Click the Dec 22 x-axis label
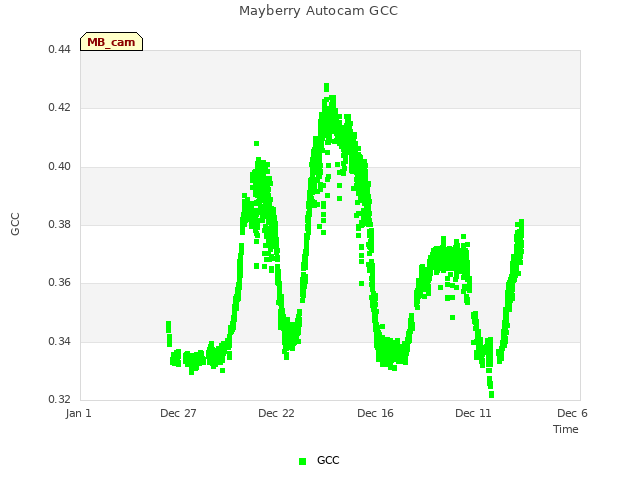 coord(276,413)
